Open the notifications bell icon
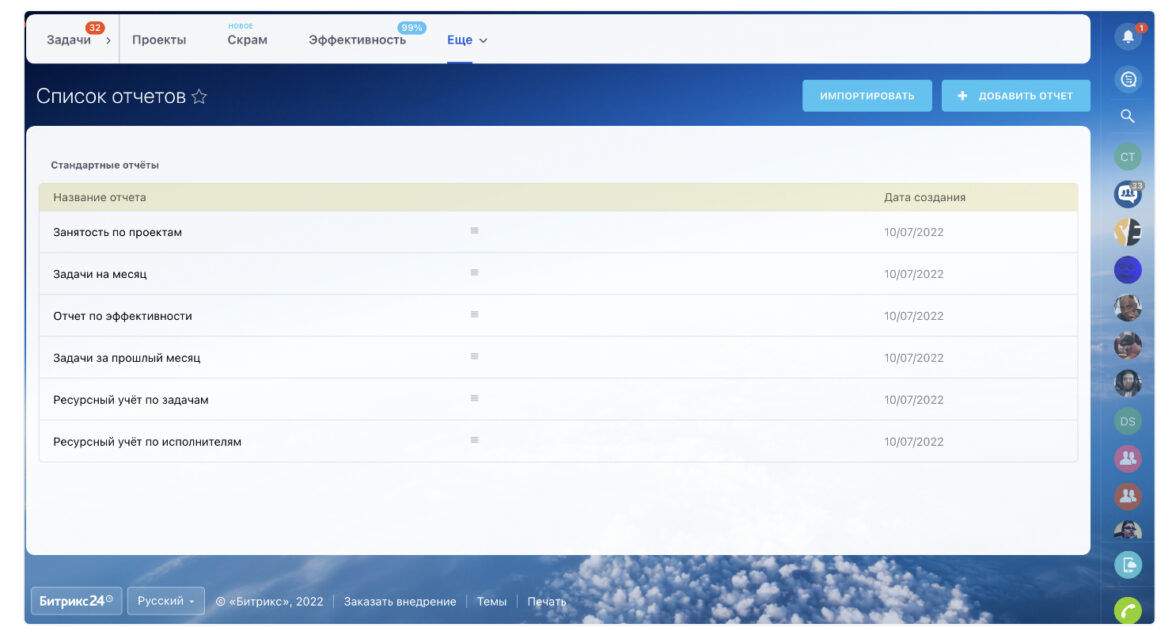Viewport: 1176px width, 635px height. pos(1127,37)
